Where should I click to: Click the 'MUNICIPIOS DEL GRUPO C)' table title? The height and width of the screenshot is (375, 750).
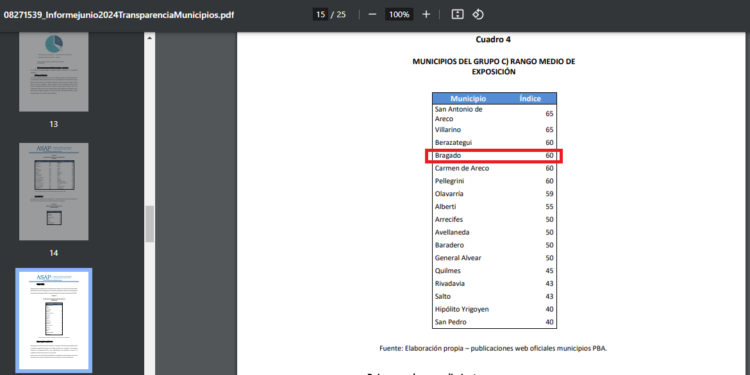[x=494, y=66]
